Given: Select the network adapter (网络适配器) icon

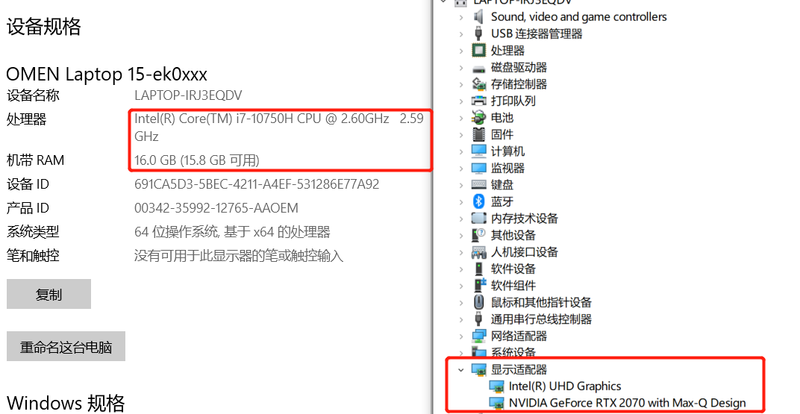Looking at the screenshot, I should tap(479, 336).
